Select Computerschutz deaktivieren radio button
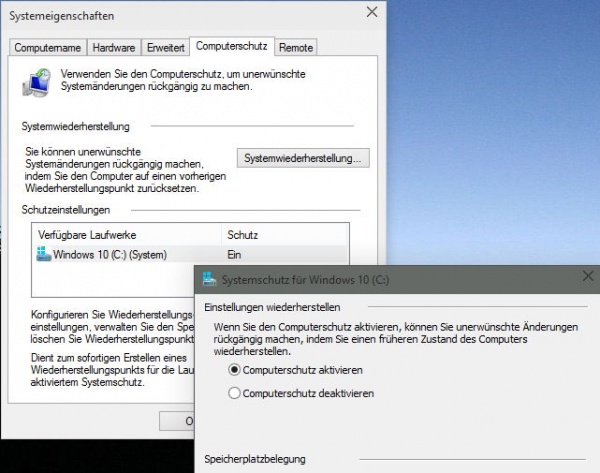The image size is (600, 473). pos(235,393)
